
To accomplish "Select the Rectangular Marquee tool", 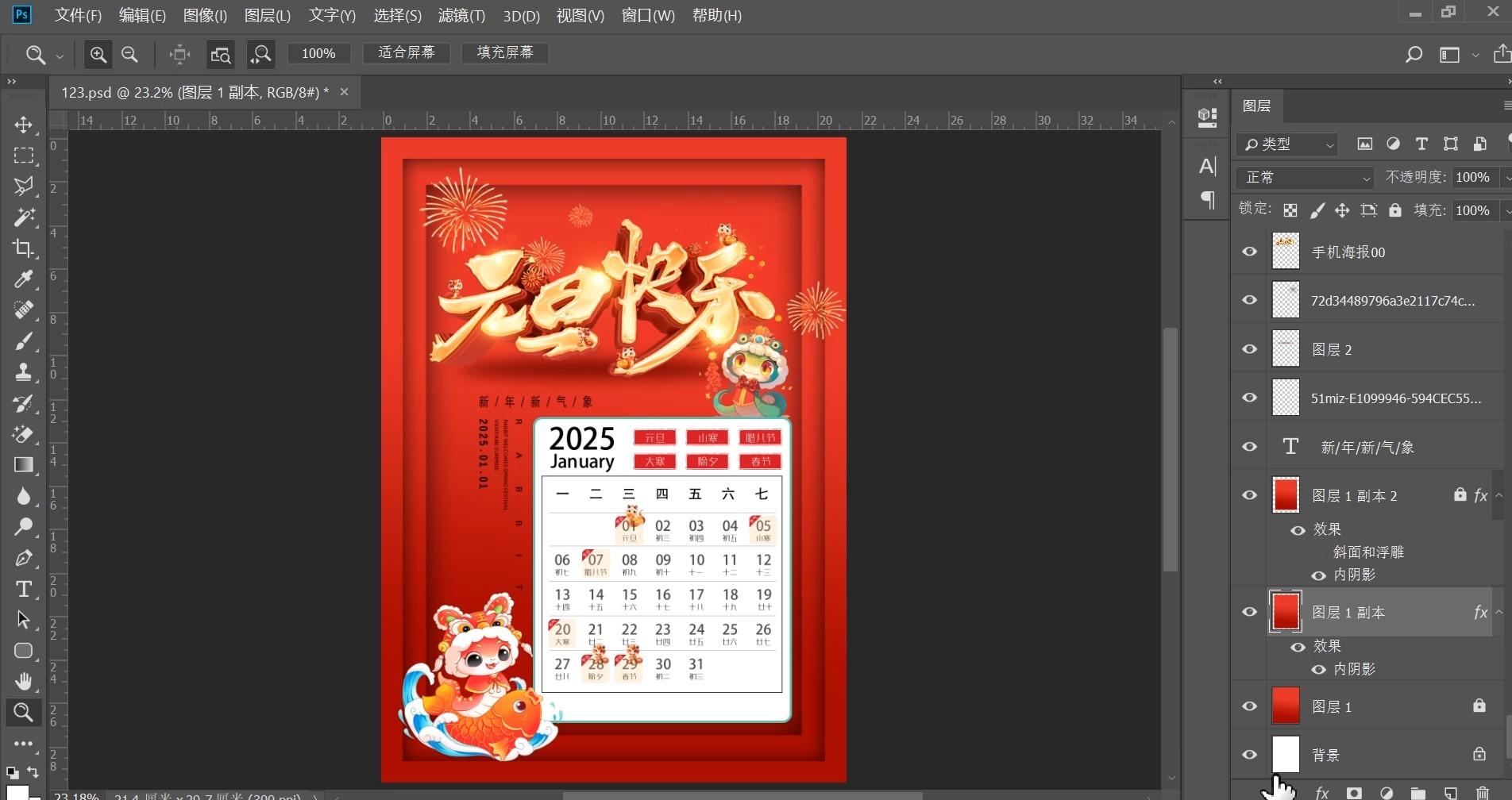I will (23, 156).
